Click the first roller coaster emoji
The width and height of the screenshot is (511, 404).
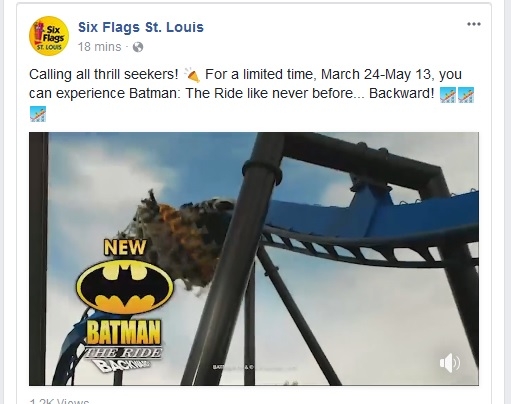[x=448, y=95]
